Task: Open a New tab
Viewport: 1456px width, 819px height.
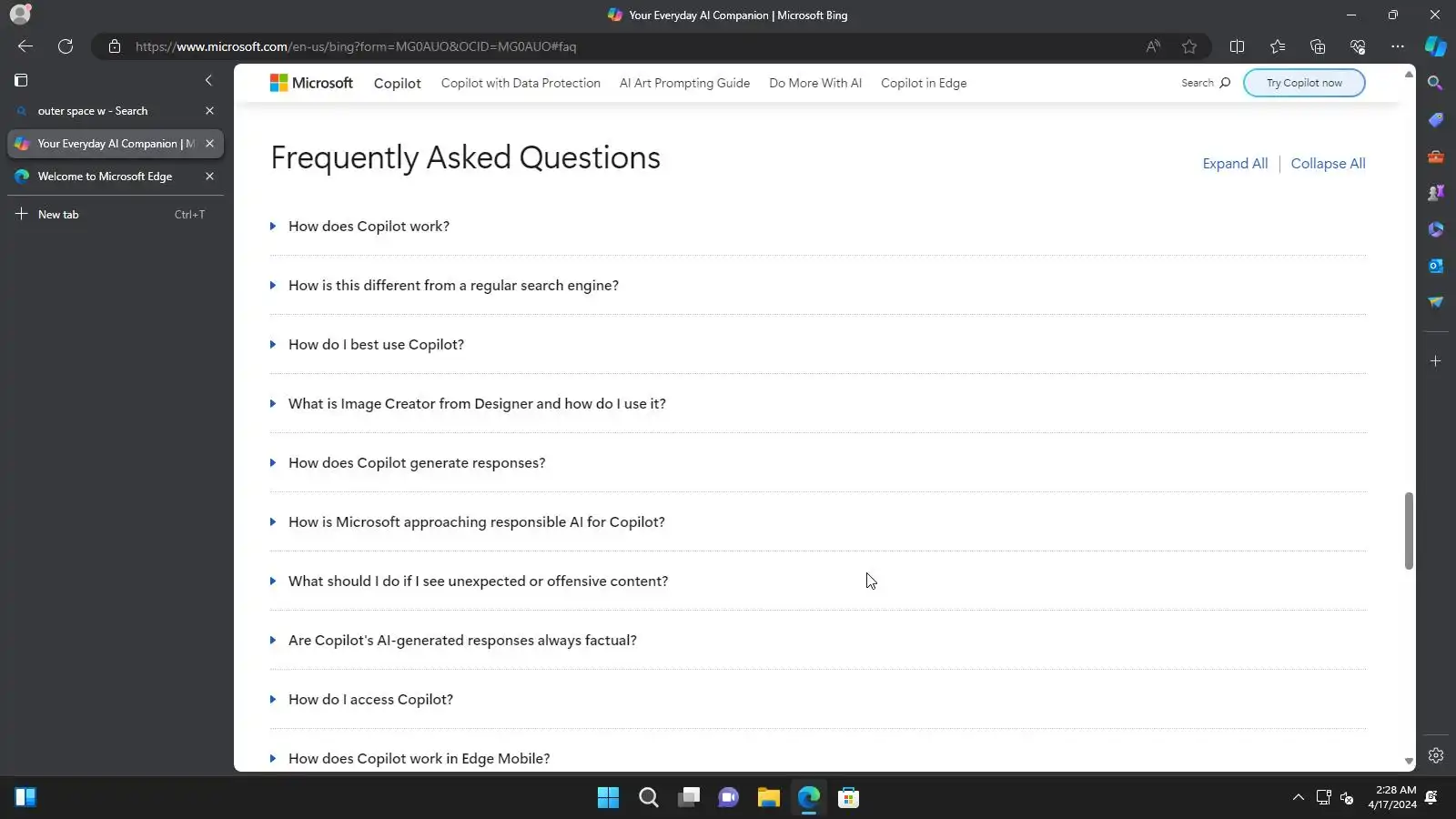Action: click(115, 215)
